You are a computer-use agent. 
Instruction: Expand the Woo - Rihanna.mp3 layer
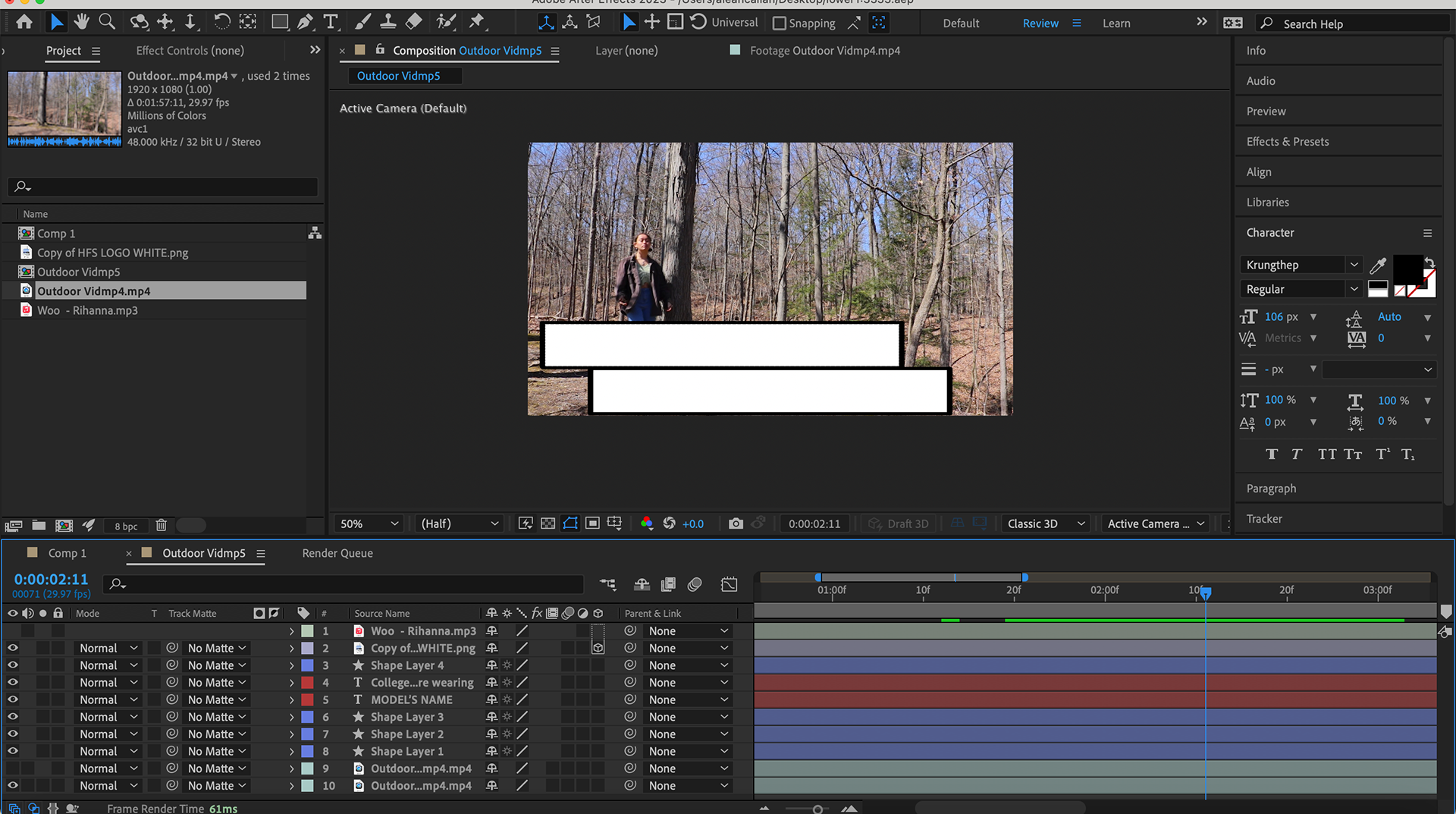(x=291, y=631)
